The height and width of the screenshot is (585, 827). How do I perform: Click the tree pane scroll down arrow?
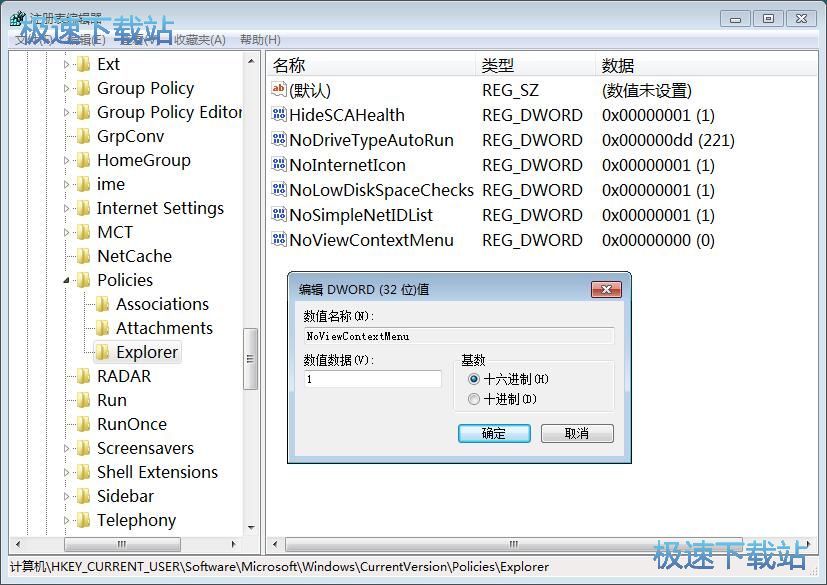click(x=251, y=527)
